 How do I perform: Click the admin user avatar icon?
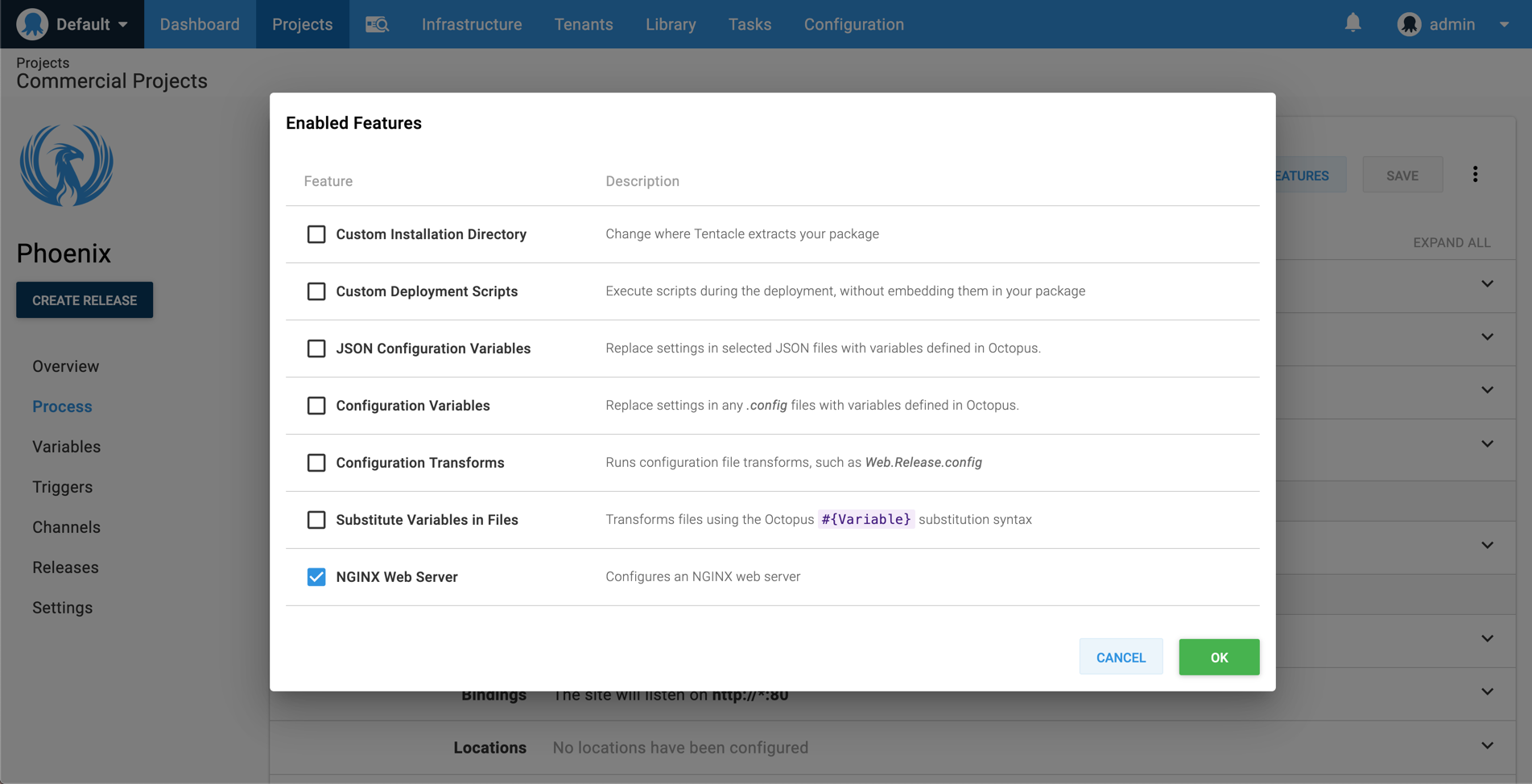click(x=1409, y=24)
